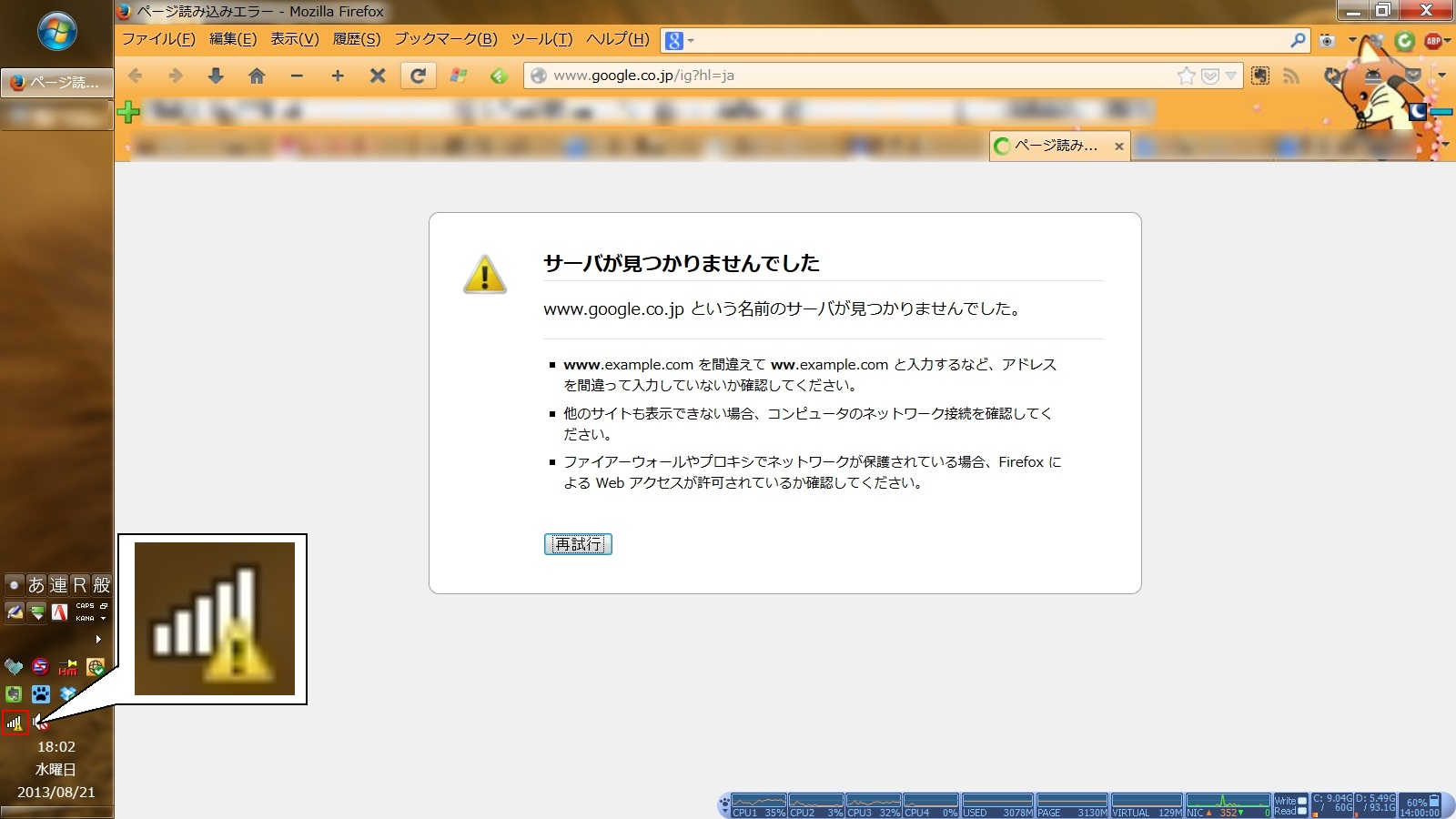Viewport: 1456px width, 819px height.
Task: Click the wireless network warning tray icon
Action: 15,723
